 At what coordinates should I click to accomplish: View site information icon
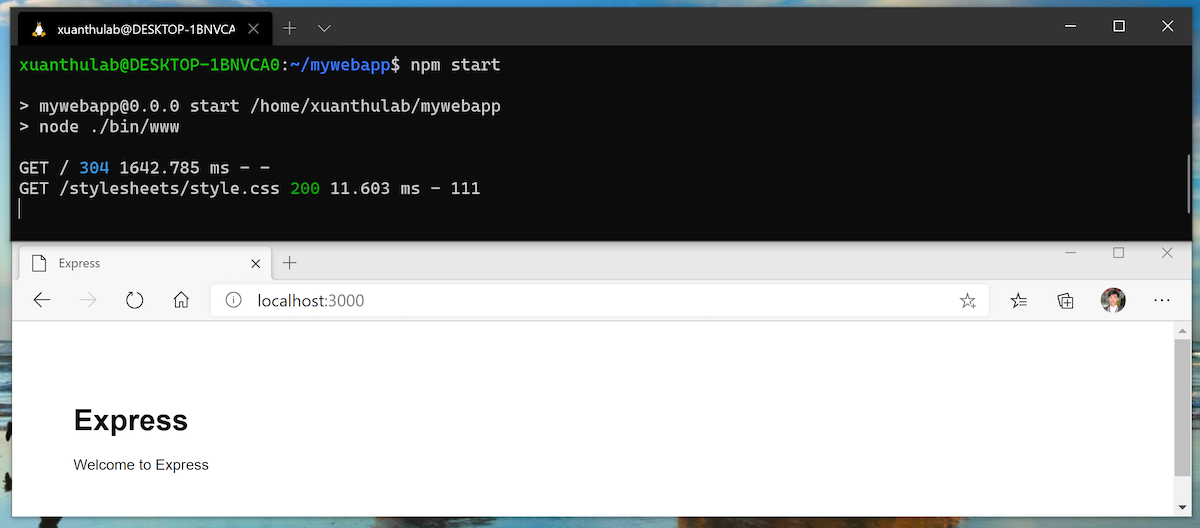click(x=233, y=300)
